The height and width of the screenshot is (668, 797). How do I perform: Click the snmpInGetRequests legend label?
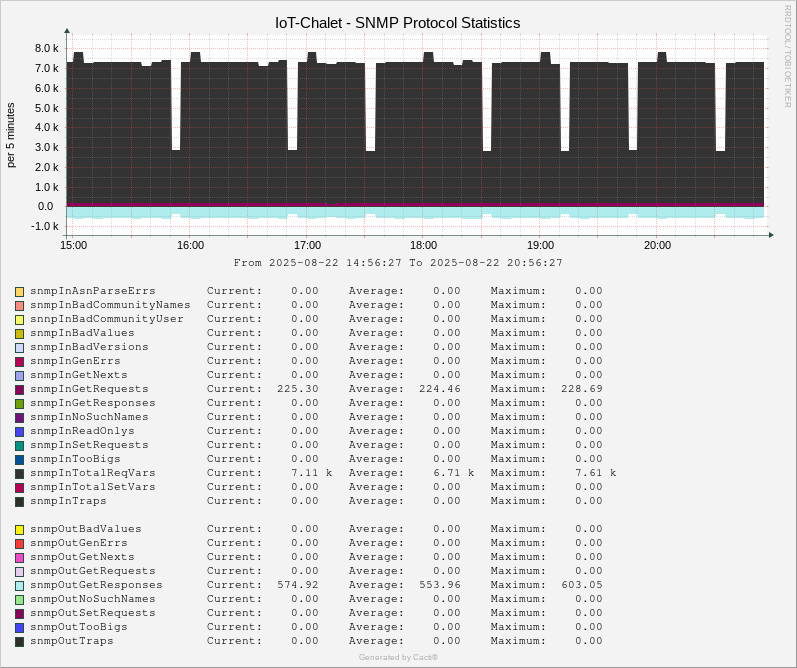pos(89,389)
